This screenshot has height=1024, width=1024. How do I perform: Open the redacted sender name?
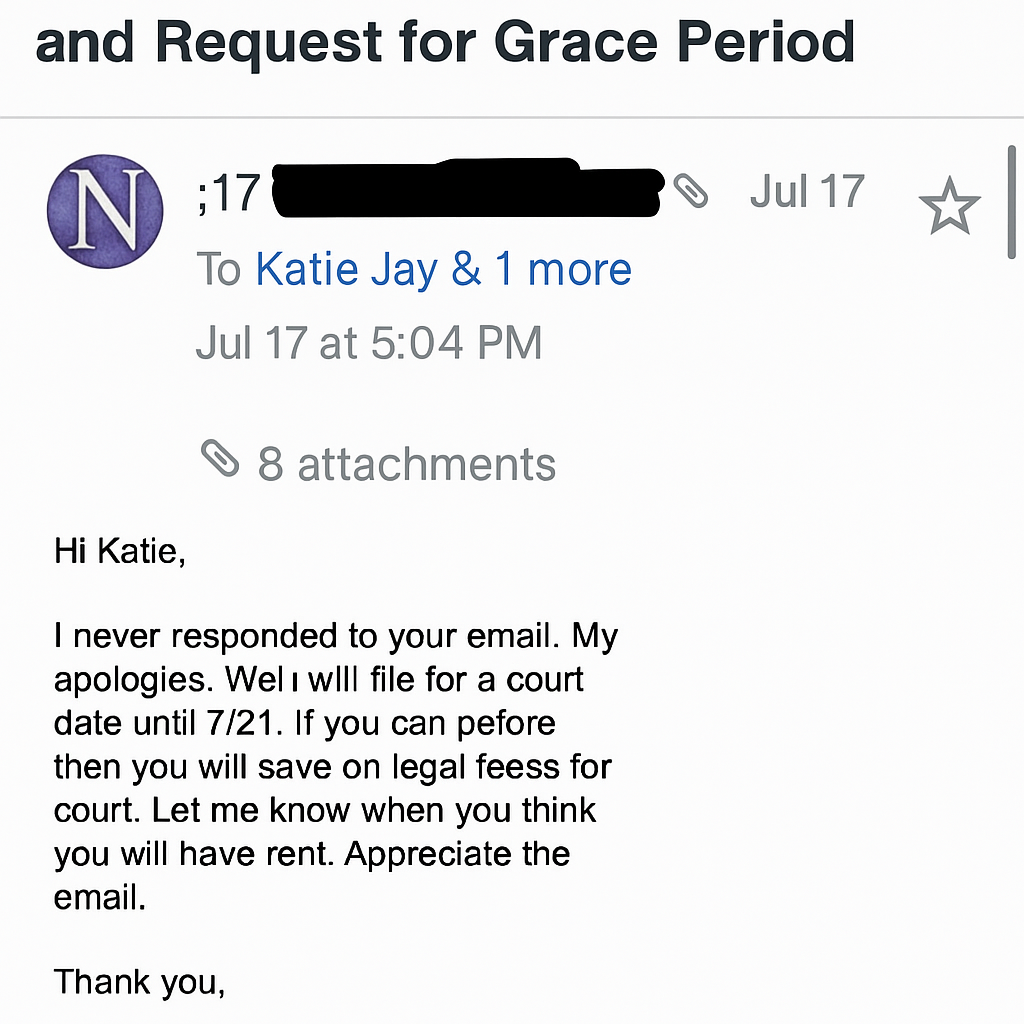[x=467, y=188]
